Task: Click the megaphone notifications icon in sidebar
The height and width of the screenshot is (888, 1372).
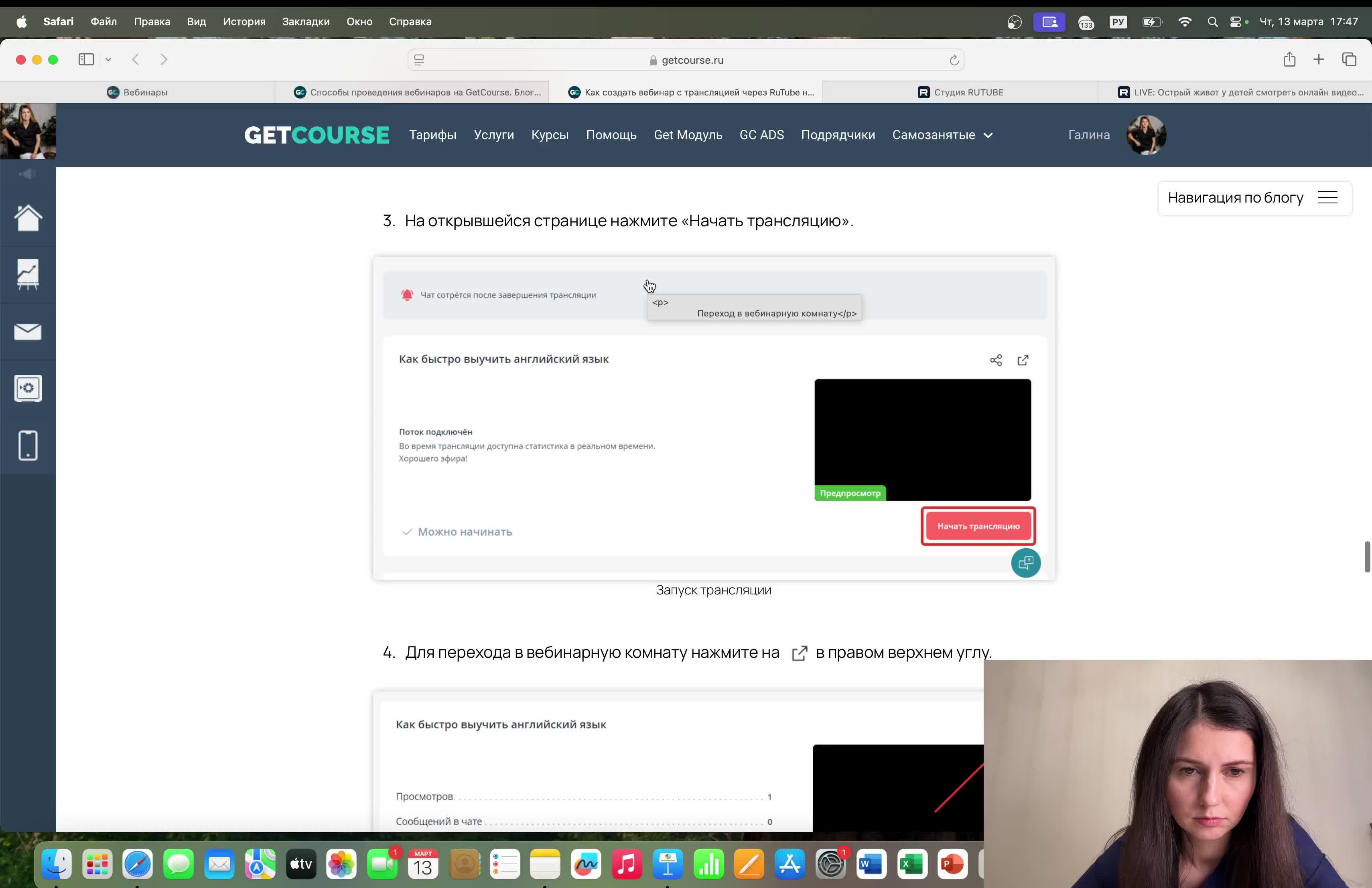Action: [28, 174]
